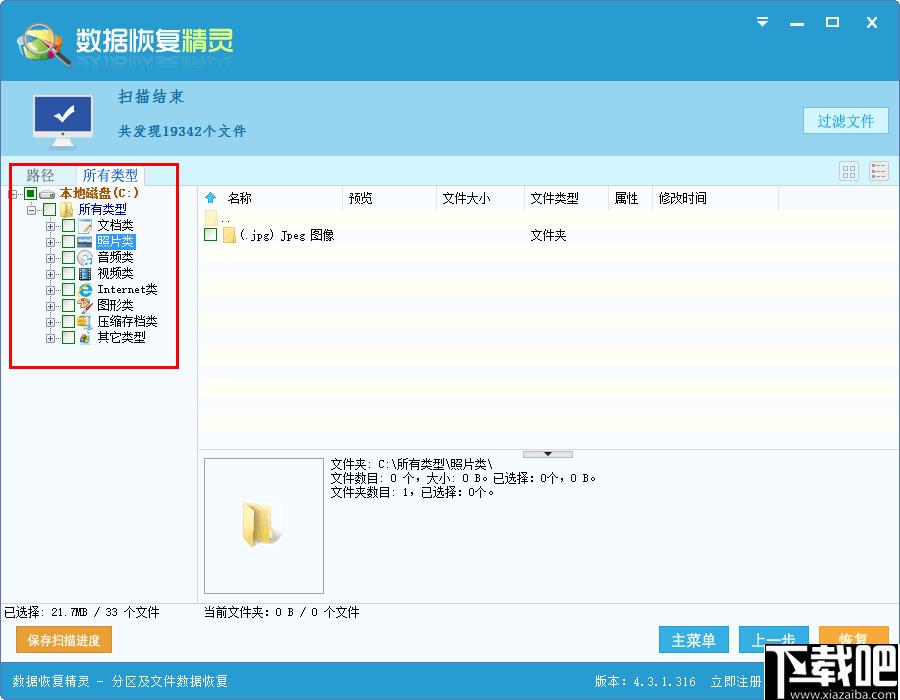Sort by 文件类型 column header

(x=554, y=198)
